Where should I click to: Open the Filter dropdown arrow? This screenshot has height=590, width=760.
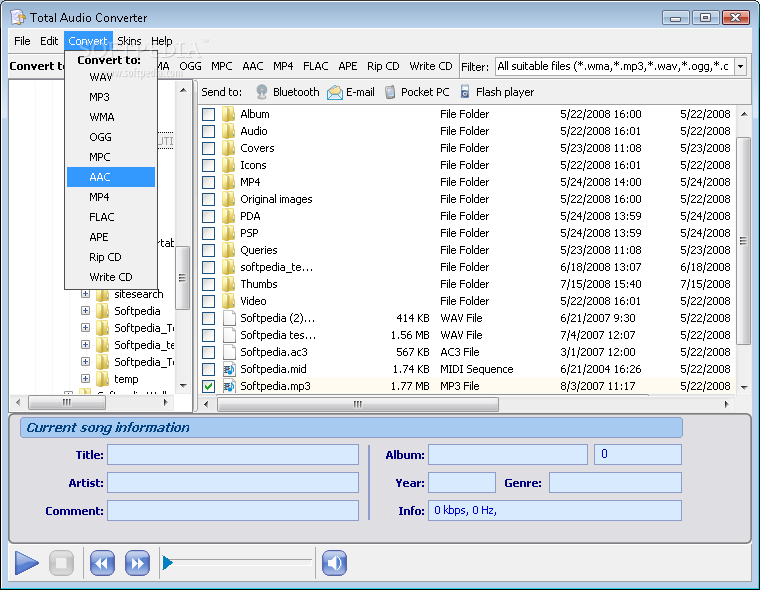[x=740, y=66]
